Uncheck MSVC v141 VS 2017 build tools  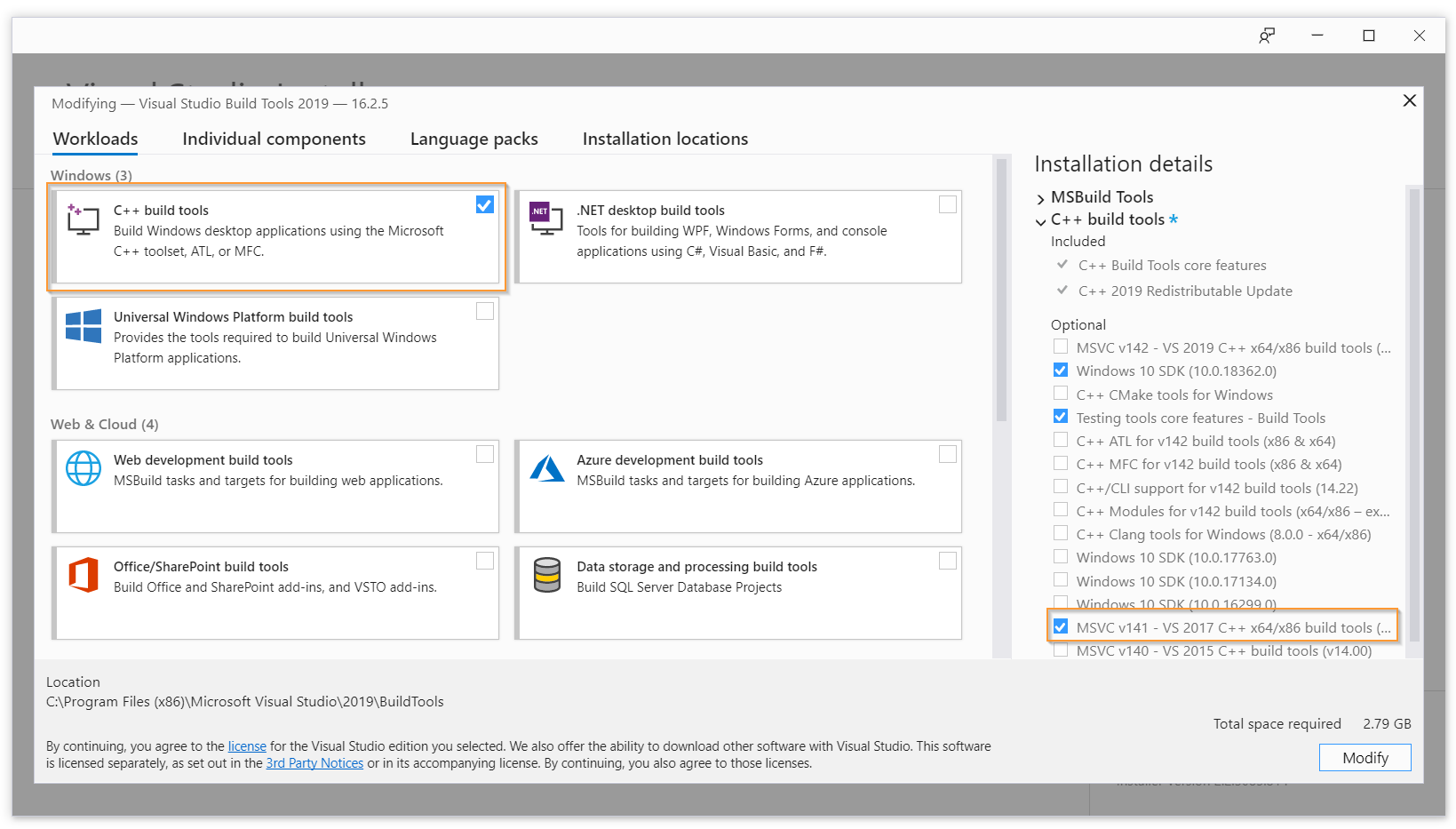click(x=1061, y=626)
